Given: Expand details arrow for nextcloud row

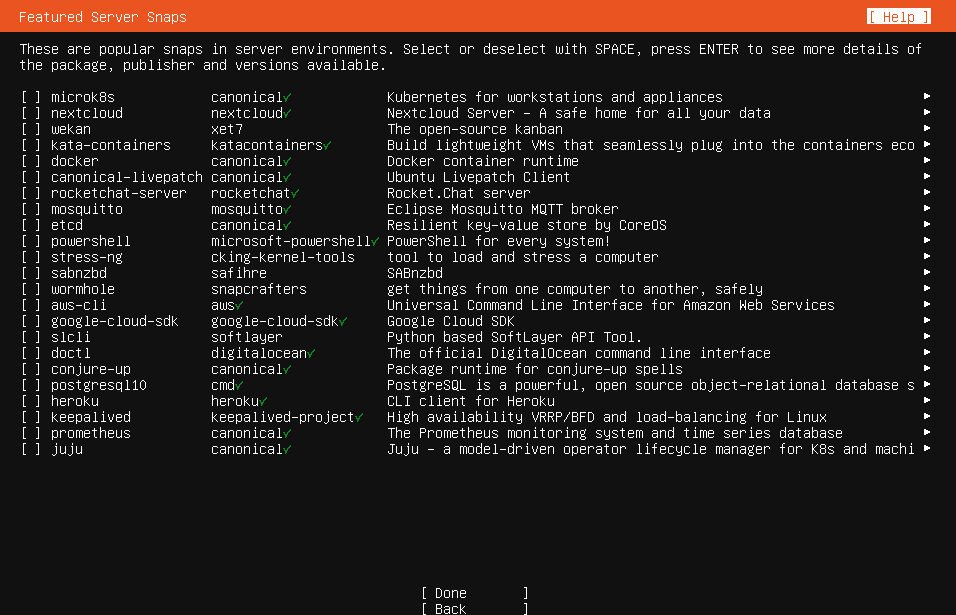Looking at the screenshot, I should [x=927, y=112].
